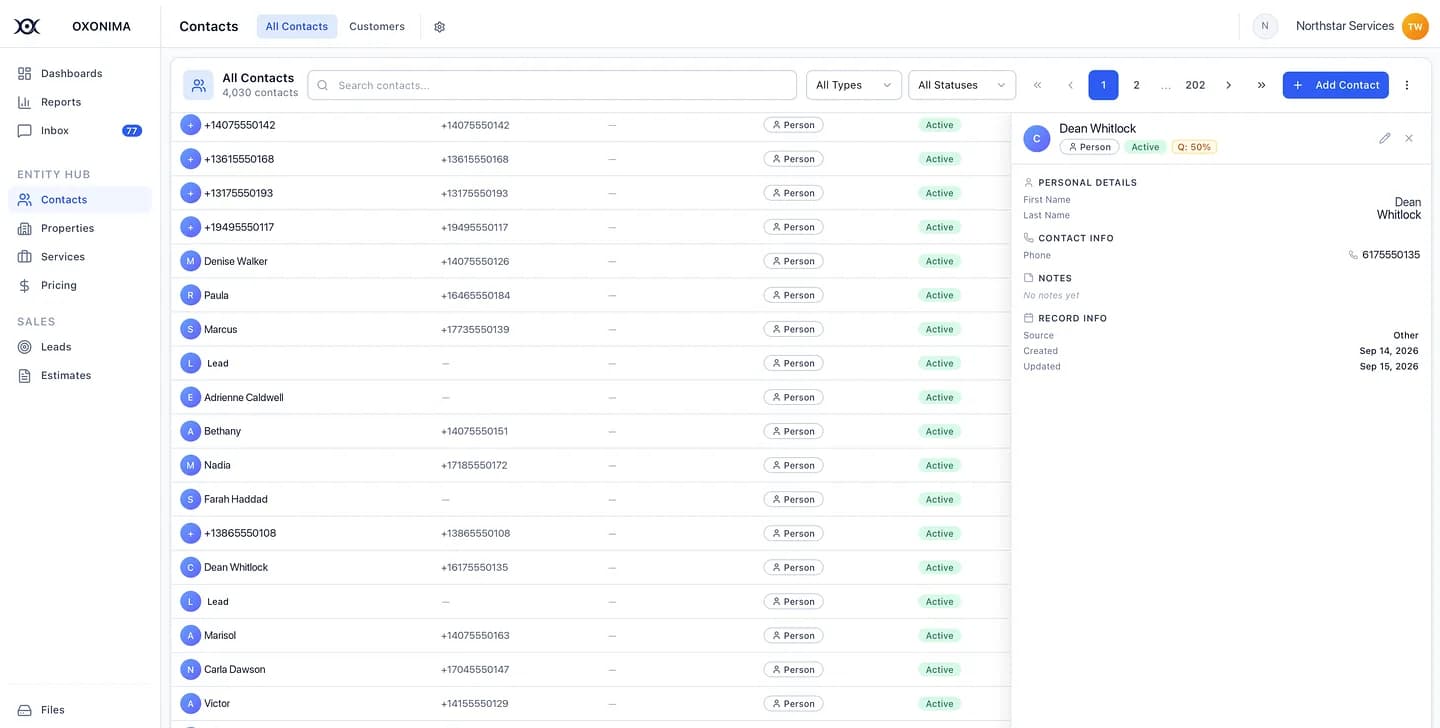The height and width of the screenshot is (728, 1440).
Task: Select Contacts in the Entity Hub sidebar
Action: [80, 200]
